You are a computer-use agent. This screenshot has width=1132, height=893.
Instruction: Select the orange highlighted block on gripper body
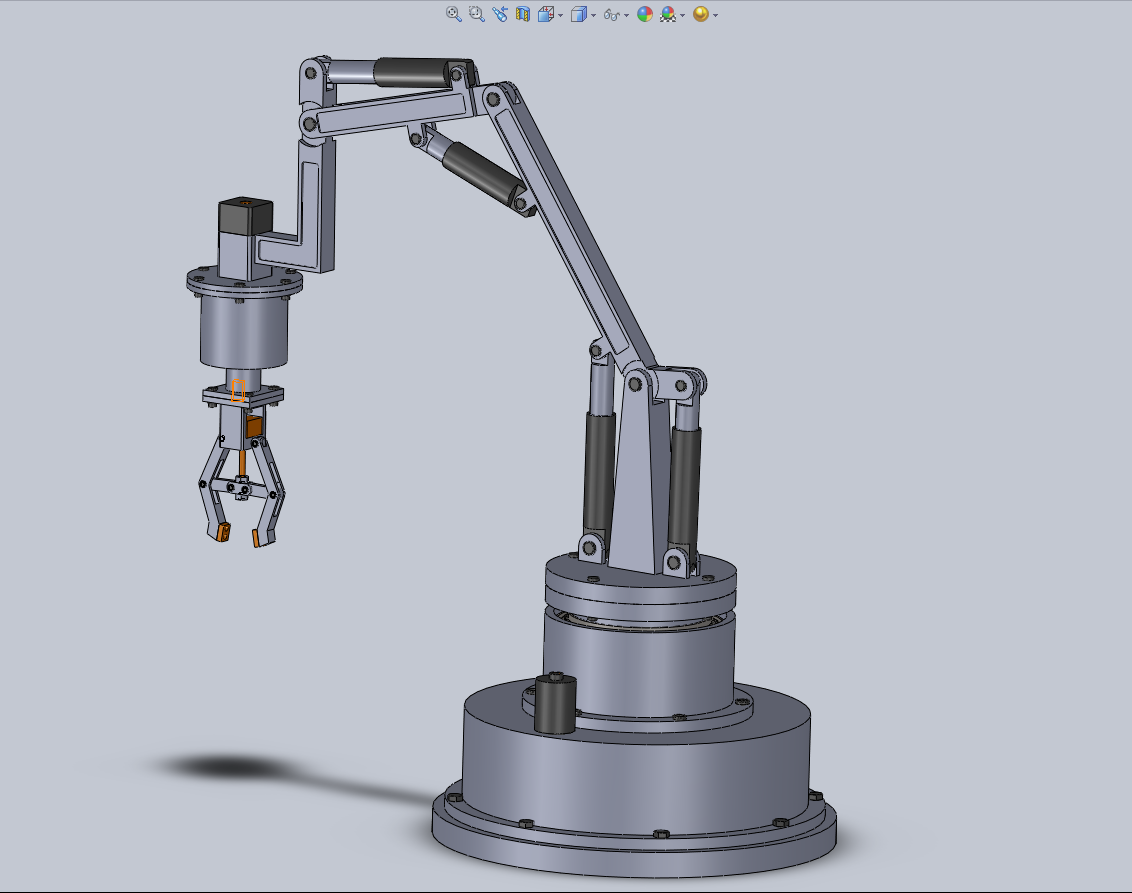click(254, 427)
